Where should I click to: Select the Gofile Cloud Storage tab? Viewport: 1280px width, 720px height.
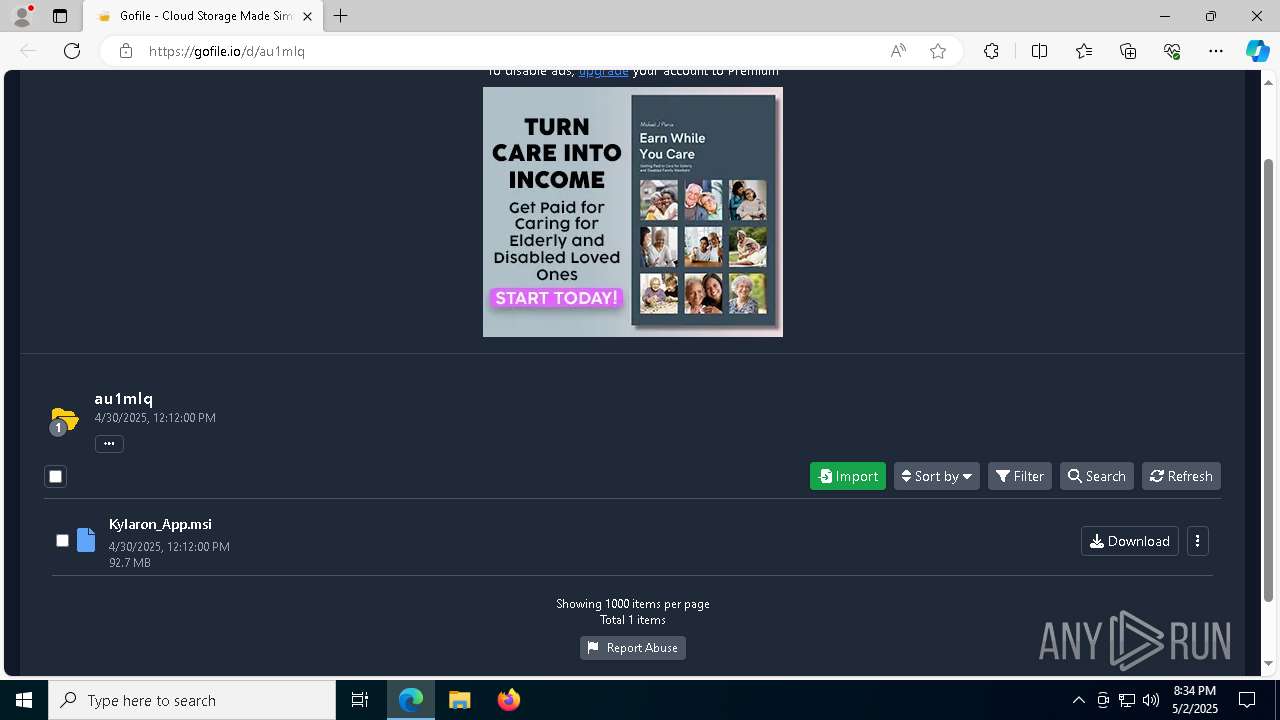click(x=202, y=16)
